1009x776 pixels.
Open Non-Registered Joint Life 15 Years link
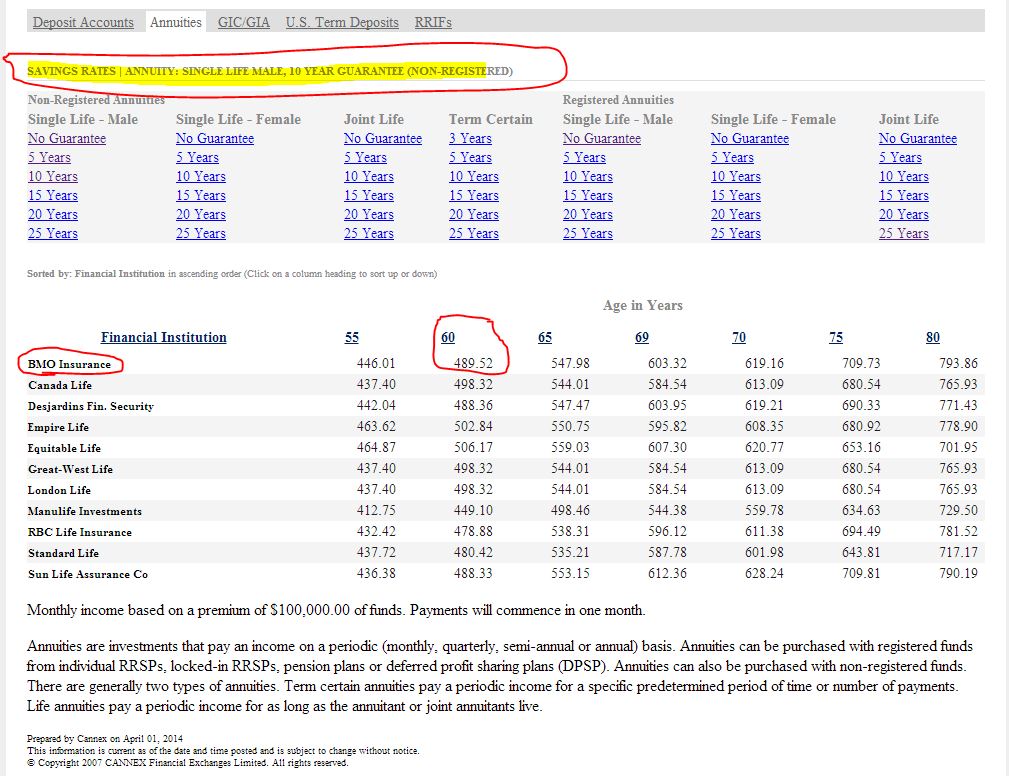pos(365,196)
